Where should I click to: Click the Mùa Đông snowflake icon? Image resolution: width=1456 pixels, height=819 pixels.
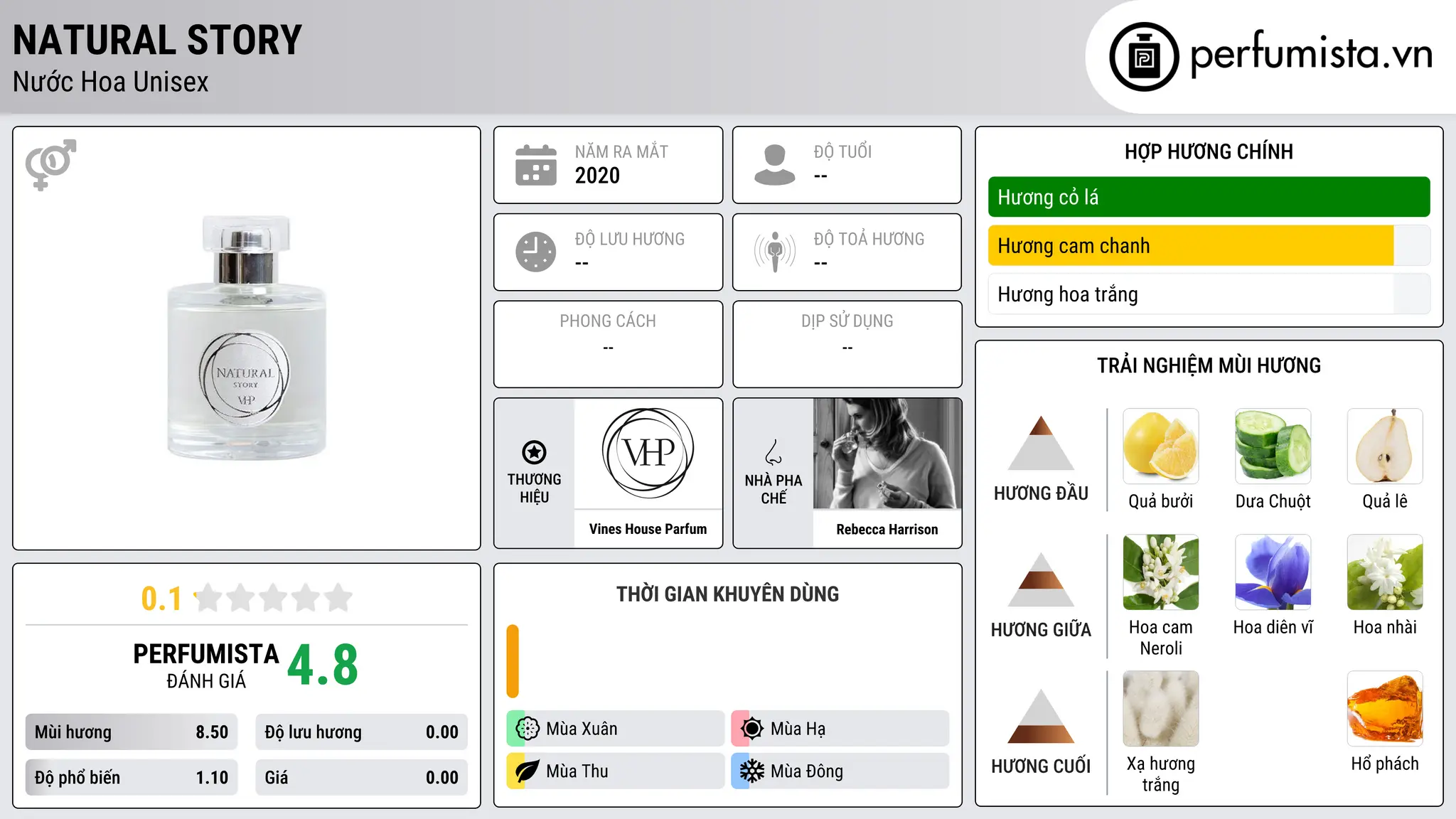(752, 771)
